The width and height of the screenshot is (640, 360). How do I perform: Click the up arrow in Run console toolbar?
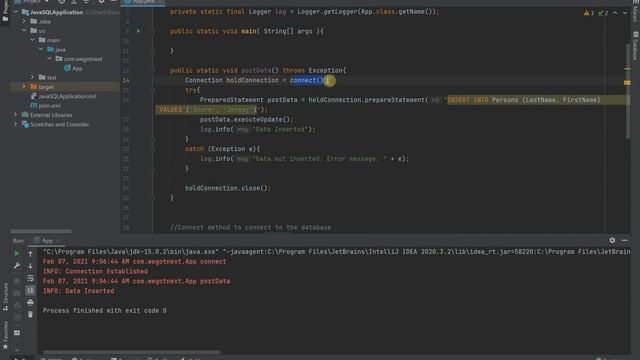[x=30, y=253]
